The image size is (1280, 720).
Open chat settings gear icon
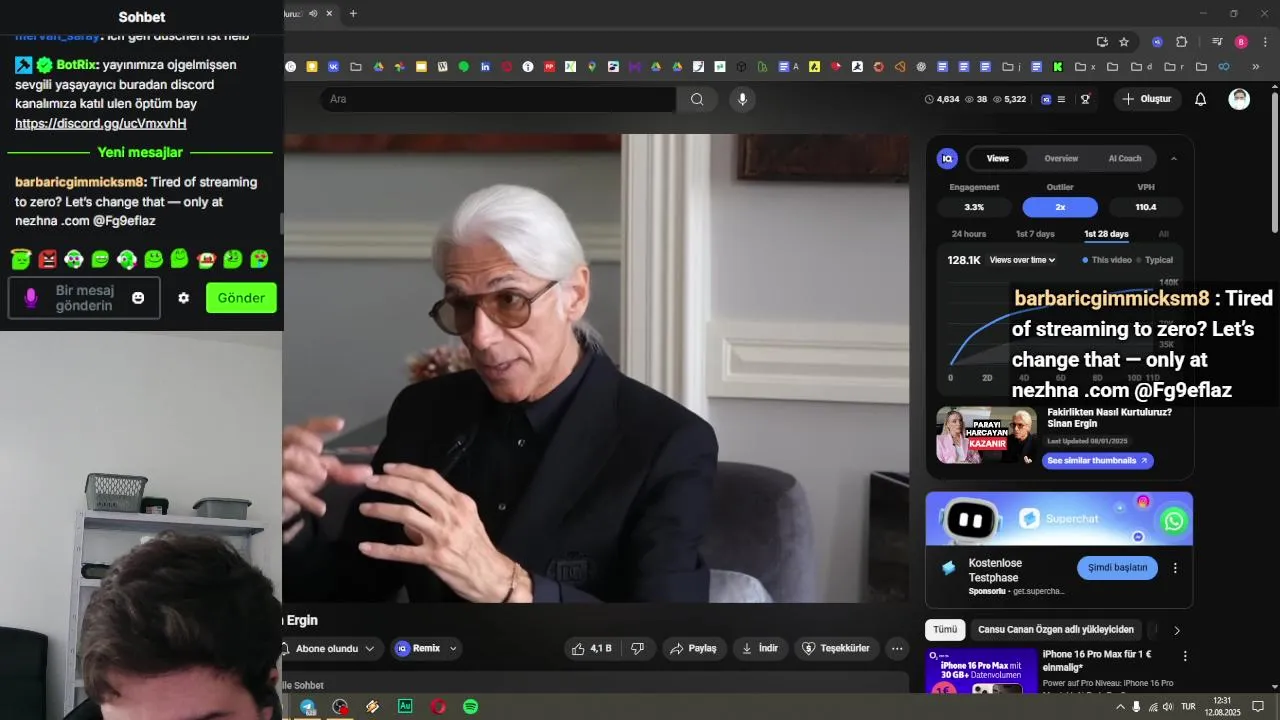(183, 298)
